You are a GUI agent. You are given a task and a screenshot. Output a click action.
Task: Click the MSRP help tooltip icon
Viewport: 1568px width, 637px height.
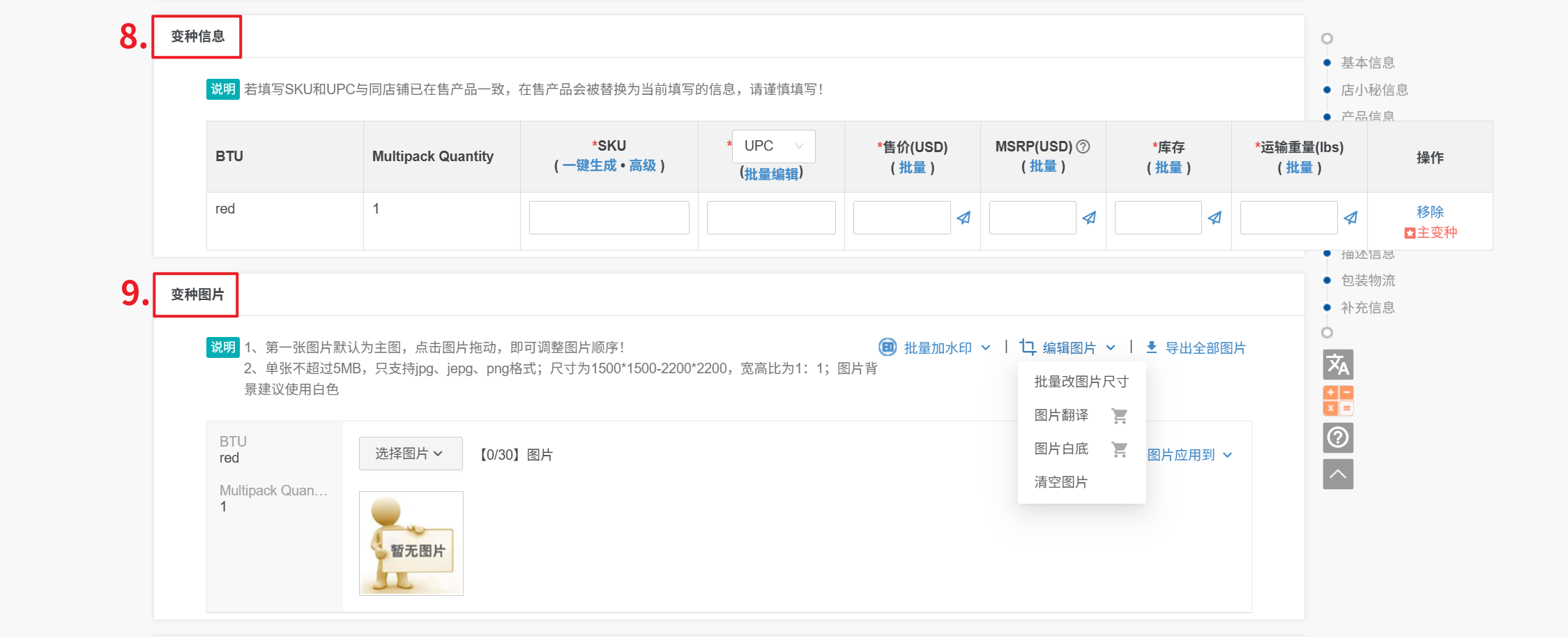tap(1083, 147)
